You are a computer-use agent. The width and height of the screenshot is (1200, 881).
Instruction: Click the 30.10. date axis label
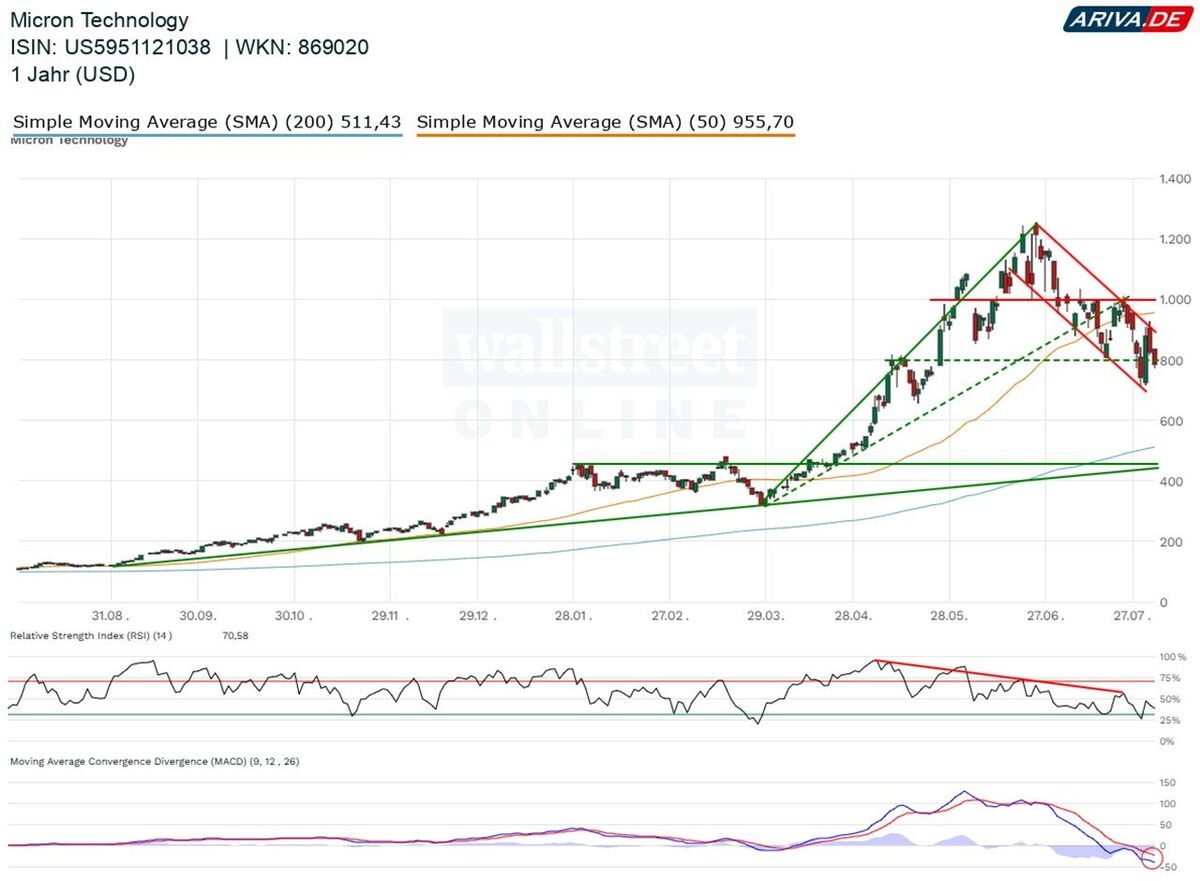(293, 616)
